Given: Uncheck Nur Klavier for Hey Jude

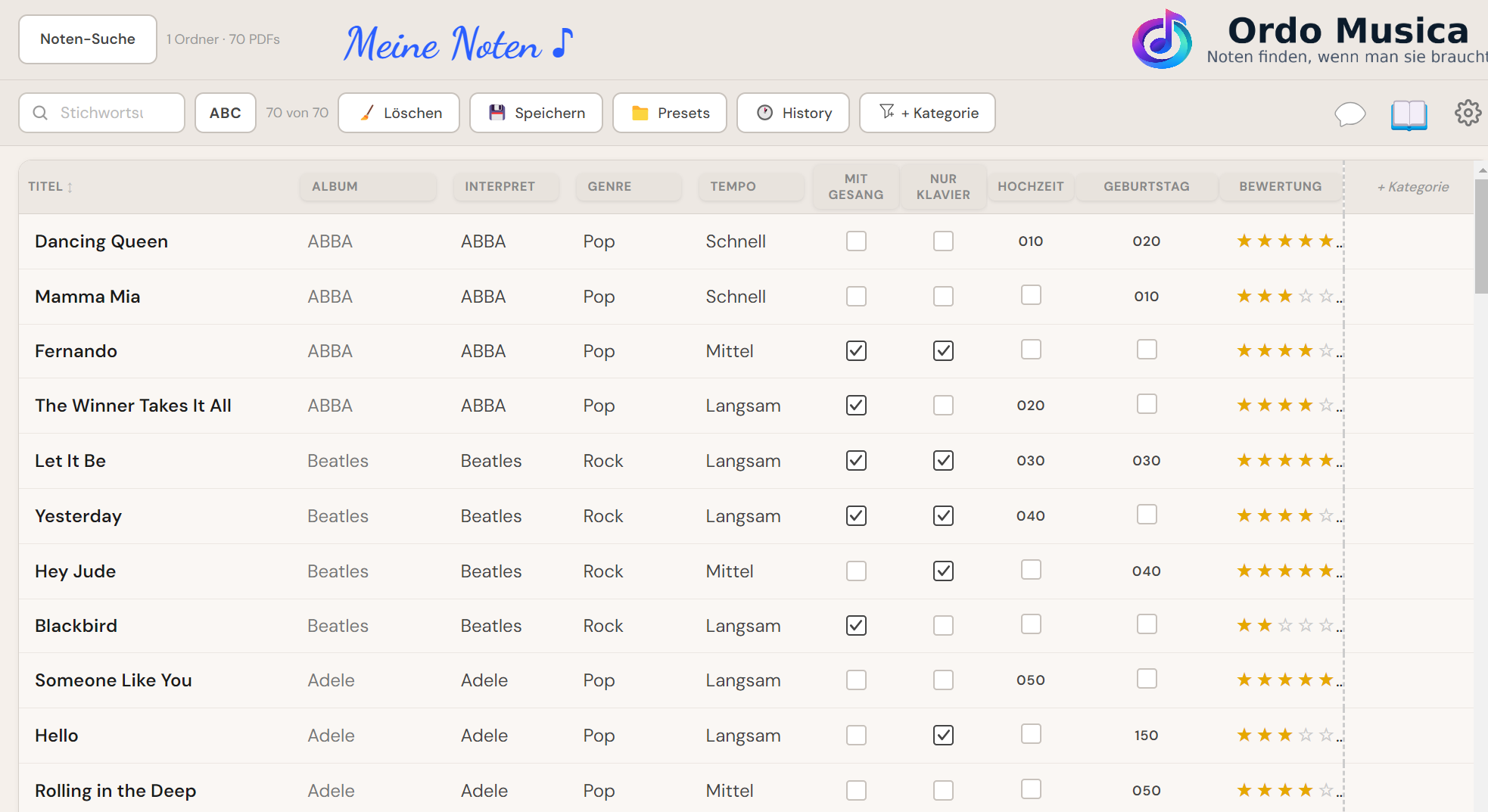Looking at the screenshot, I should [943, 571].
